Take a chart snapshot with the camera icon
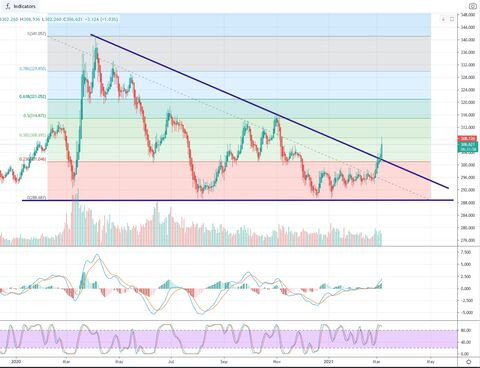Screen dimensions: 480x368 [473, 6]
